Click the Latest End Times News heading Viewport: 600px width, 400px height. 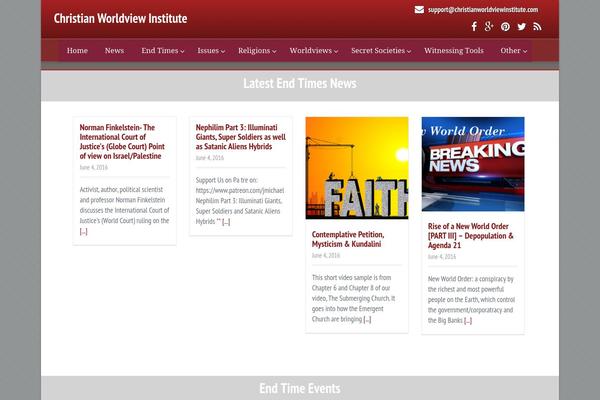click(x=300, y=83)
